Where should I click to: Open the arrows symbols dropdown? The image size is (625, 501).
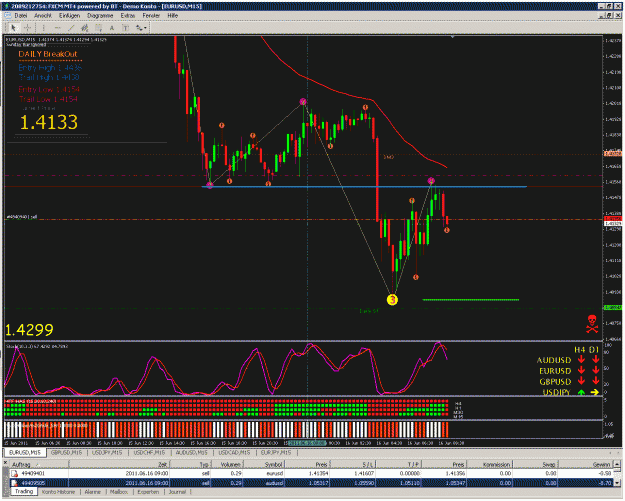(x=141, y=28)
